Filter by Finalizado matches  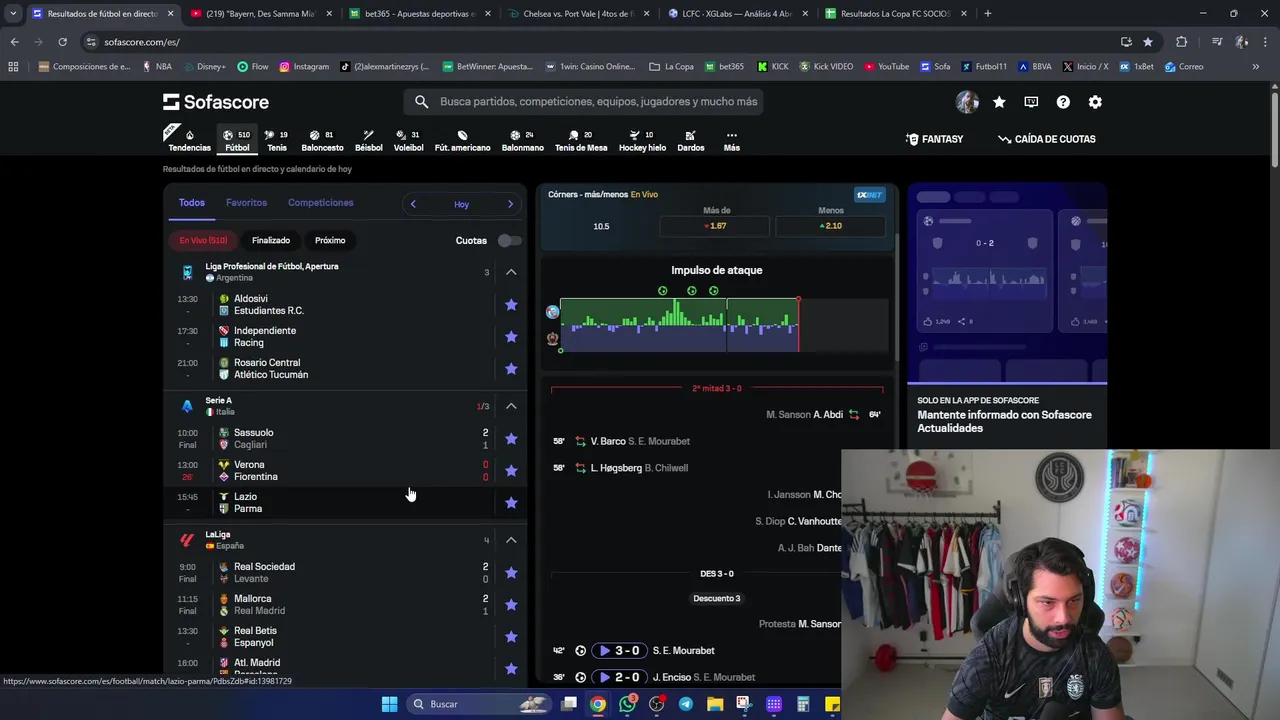click(x=271, y=240)
